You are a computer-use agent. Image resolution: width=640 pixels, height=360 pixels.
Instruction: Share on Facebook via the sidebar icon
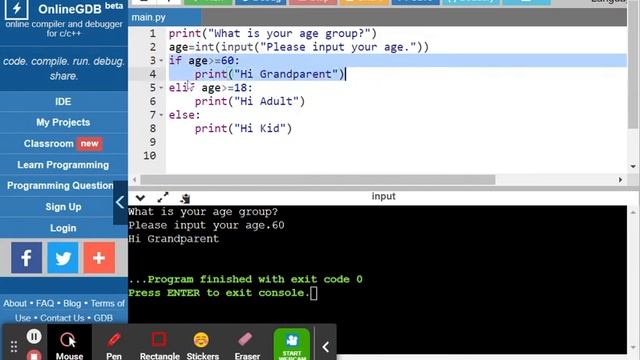pos(27,258)
